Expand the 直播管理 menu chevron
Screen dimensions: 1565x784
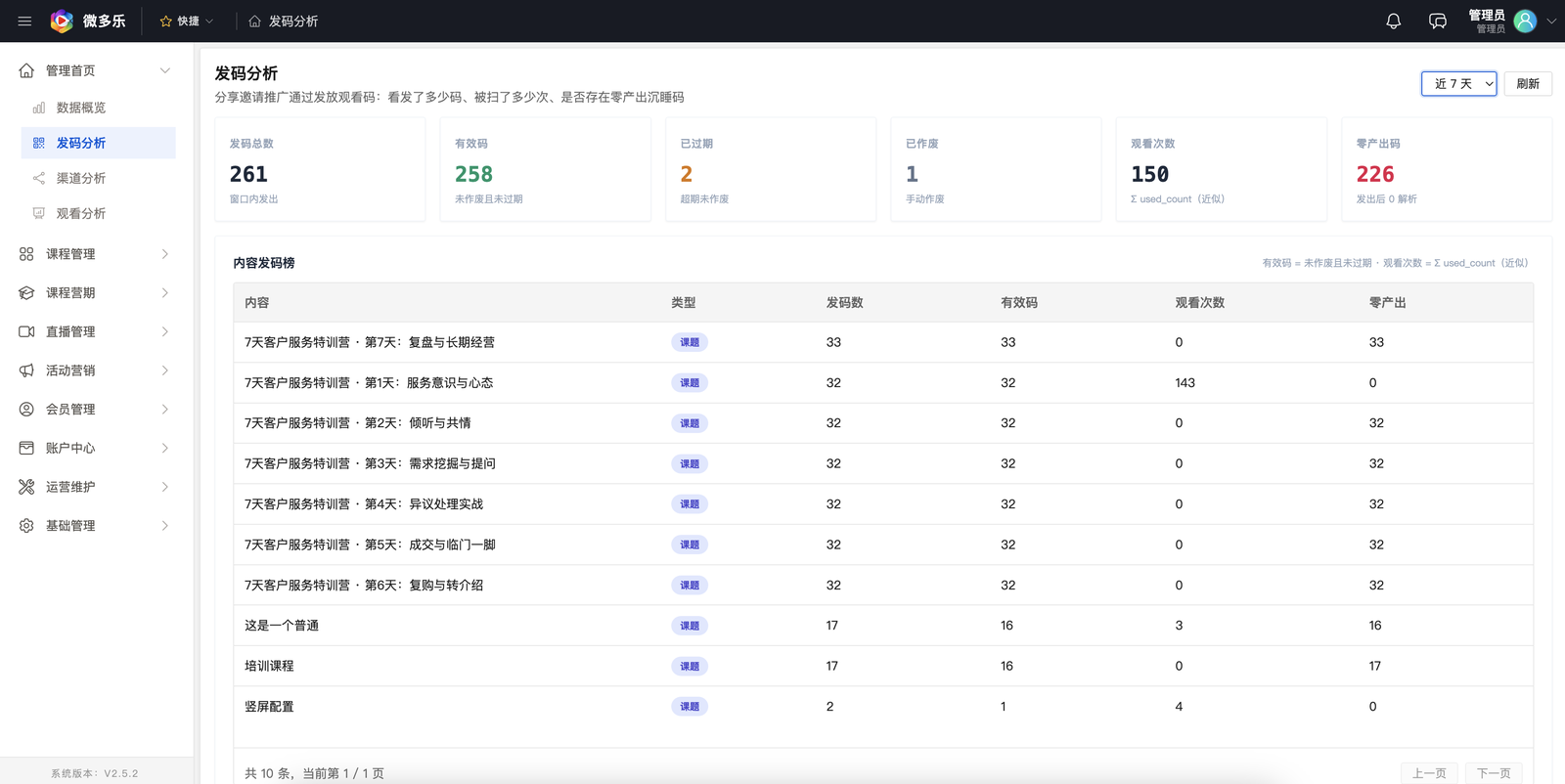[164, 331]
